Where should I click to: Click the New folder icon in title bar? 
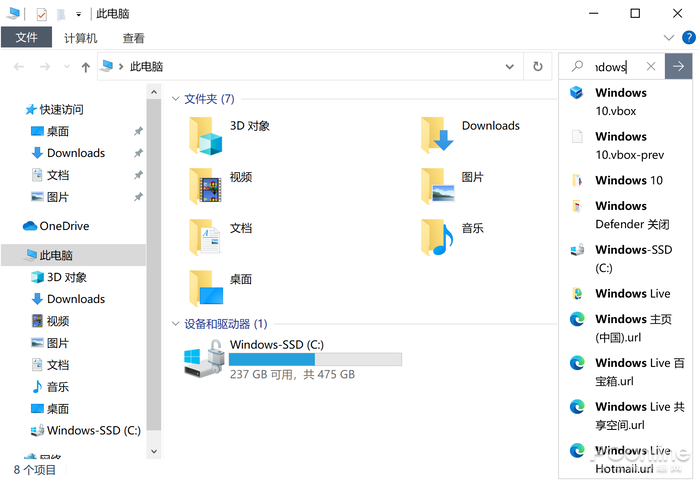coord(61,14)
